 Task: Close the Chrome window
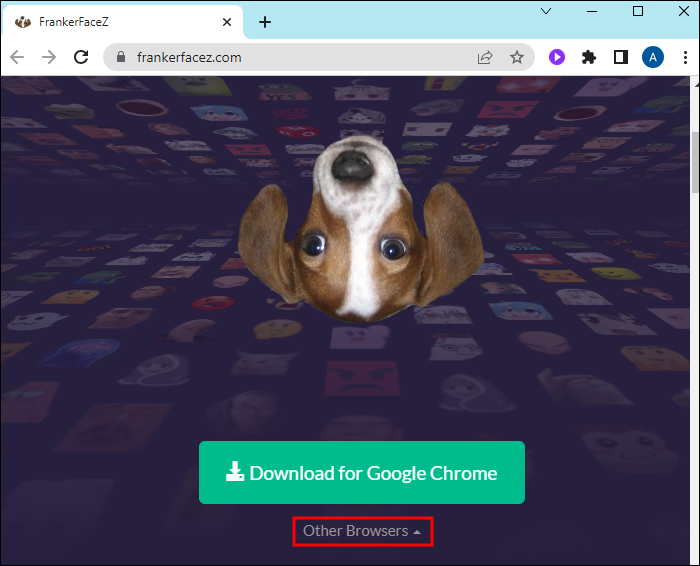684,11
